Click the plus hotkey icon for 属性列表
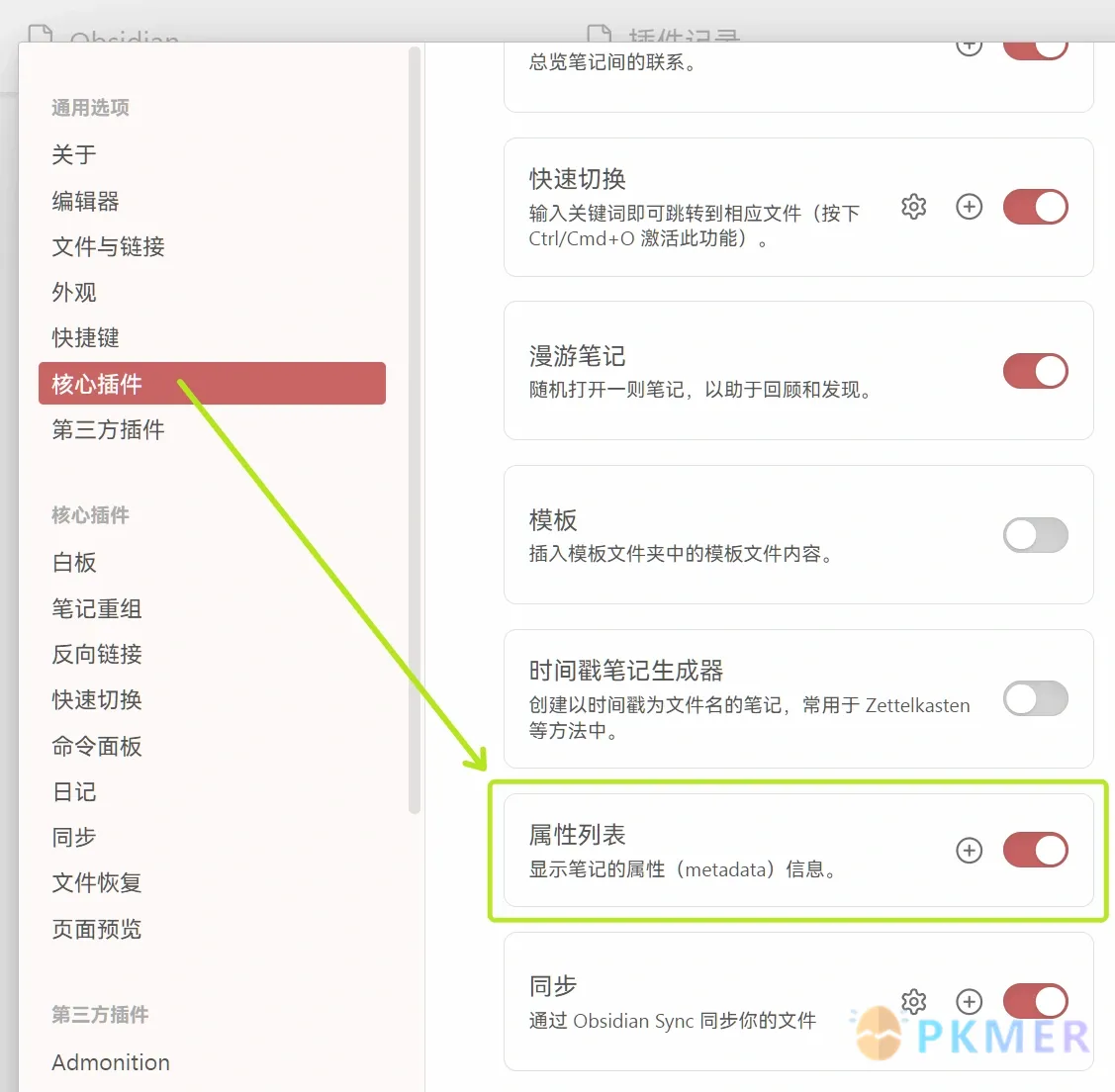 pos(970,851)
